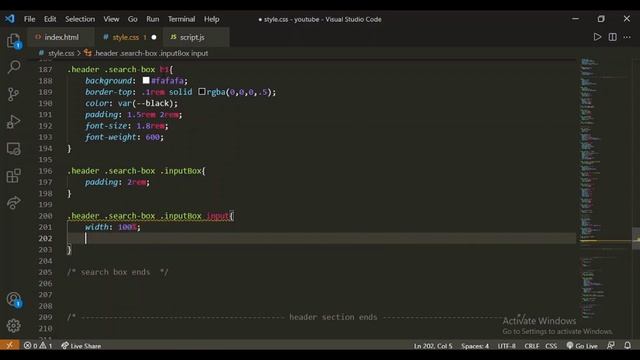The width and height of the screenshot is (640, 360).
Task: Switch to the style.css tab
Action: pyautogui.click(x=129, y=37)
